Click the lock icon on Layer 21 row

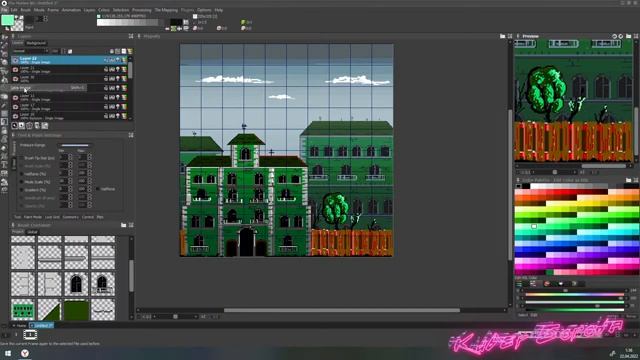click(106, 69)
